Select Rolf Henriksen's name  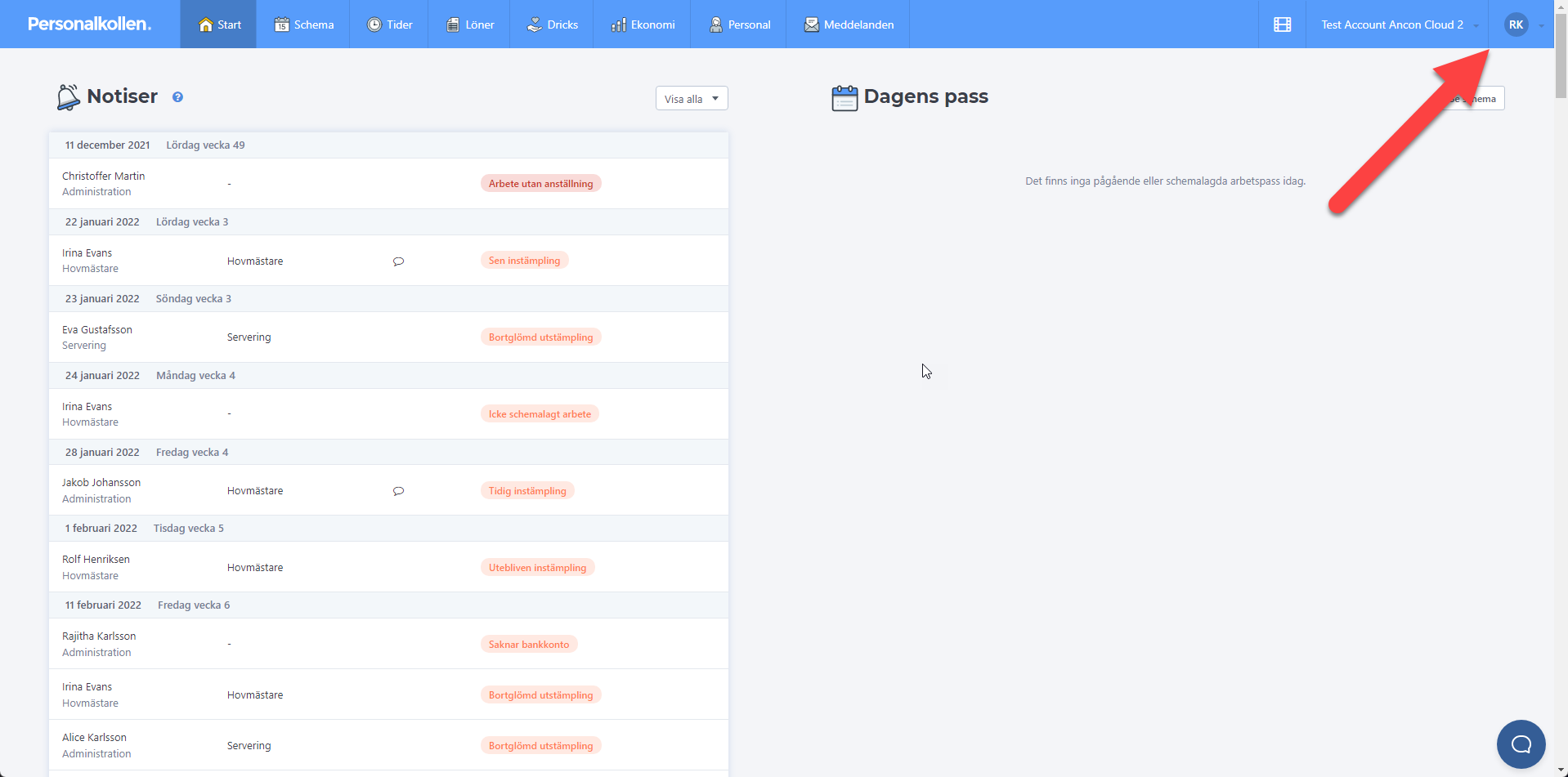(96, 559)
